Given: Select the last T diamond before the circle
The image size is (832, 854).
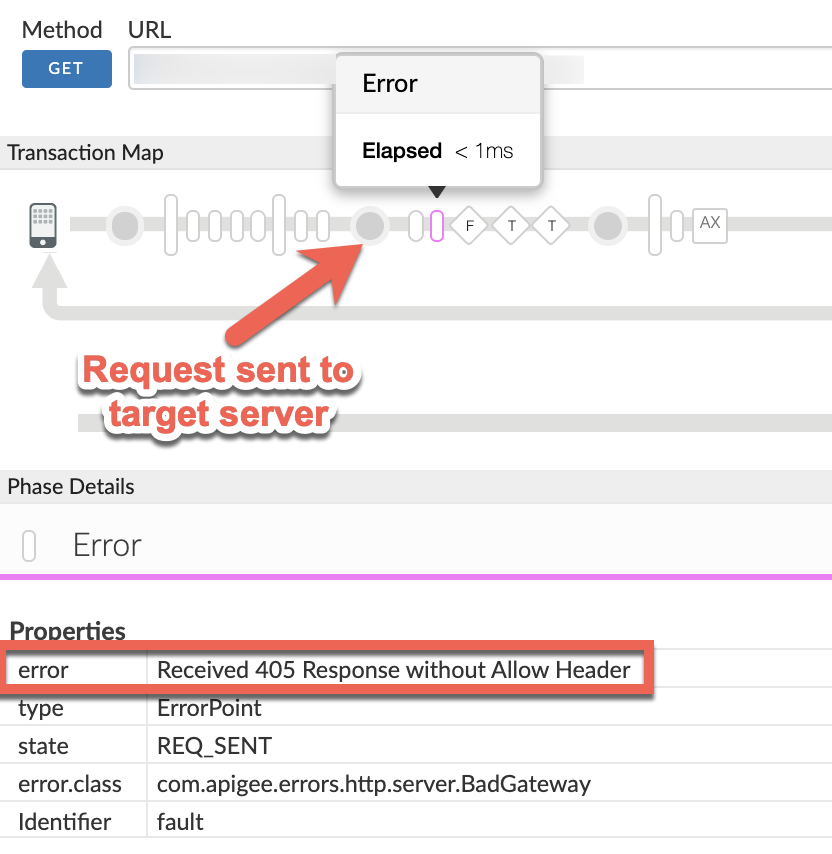Looking at the screenshot, I should (x=551, y=226).
